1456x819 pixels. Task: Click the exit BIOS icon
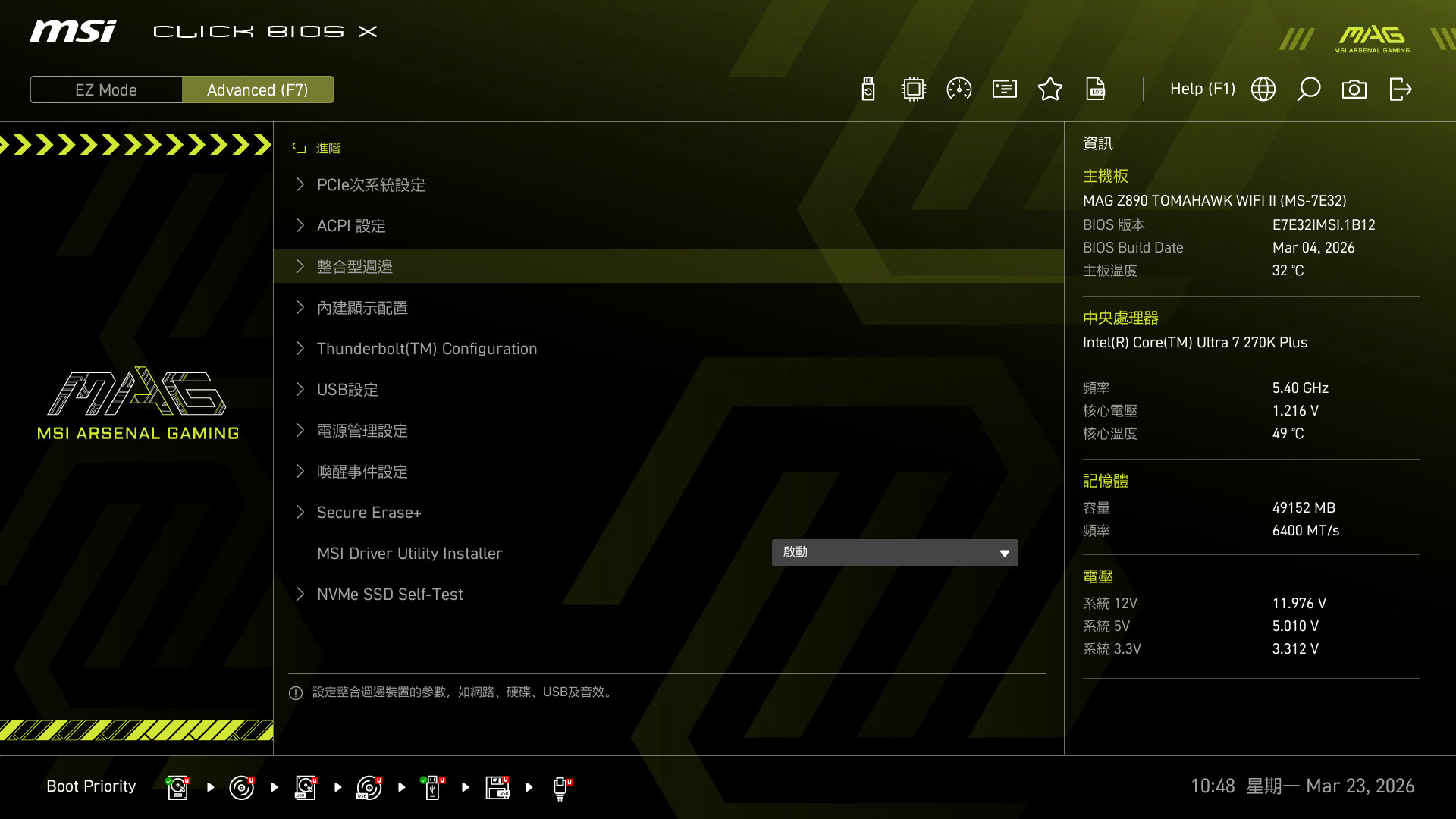click(1400, 89)
